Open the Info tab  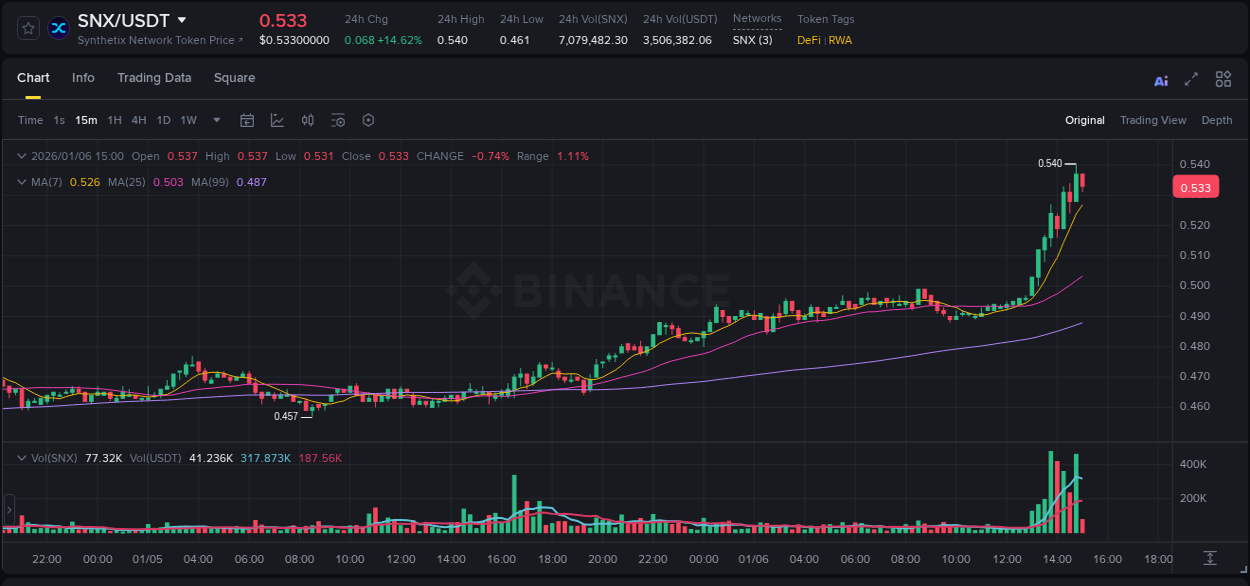click(x=83, y=78)
